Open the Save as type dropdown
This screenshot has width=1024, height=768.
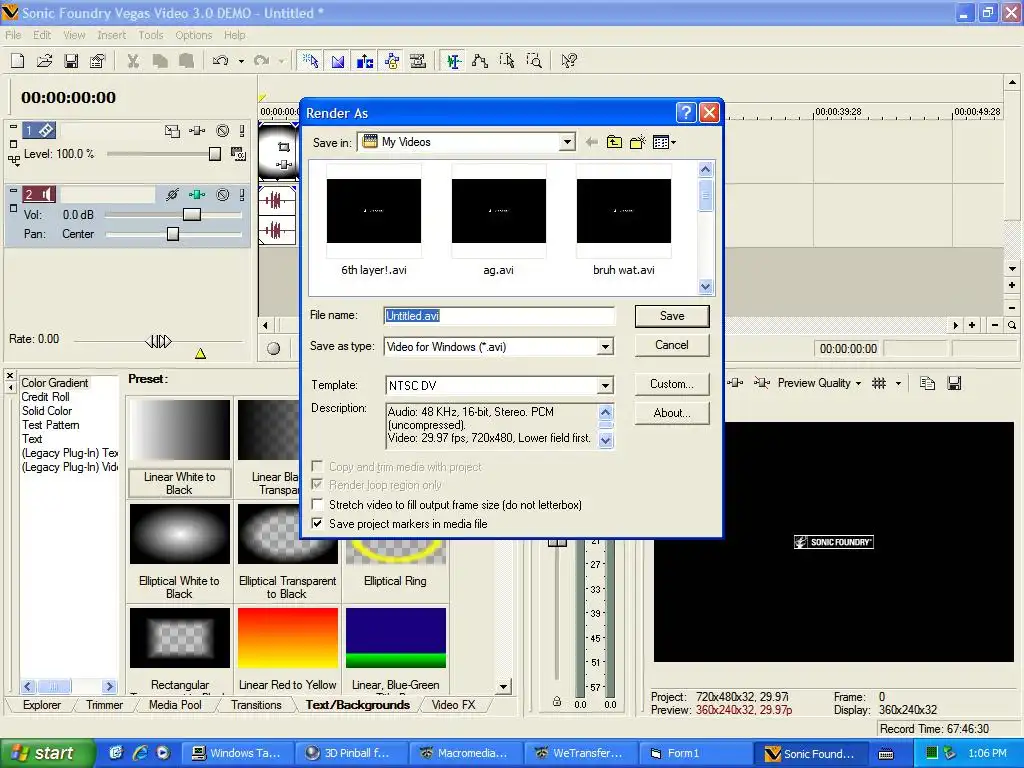605,347
